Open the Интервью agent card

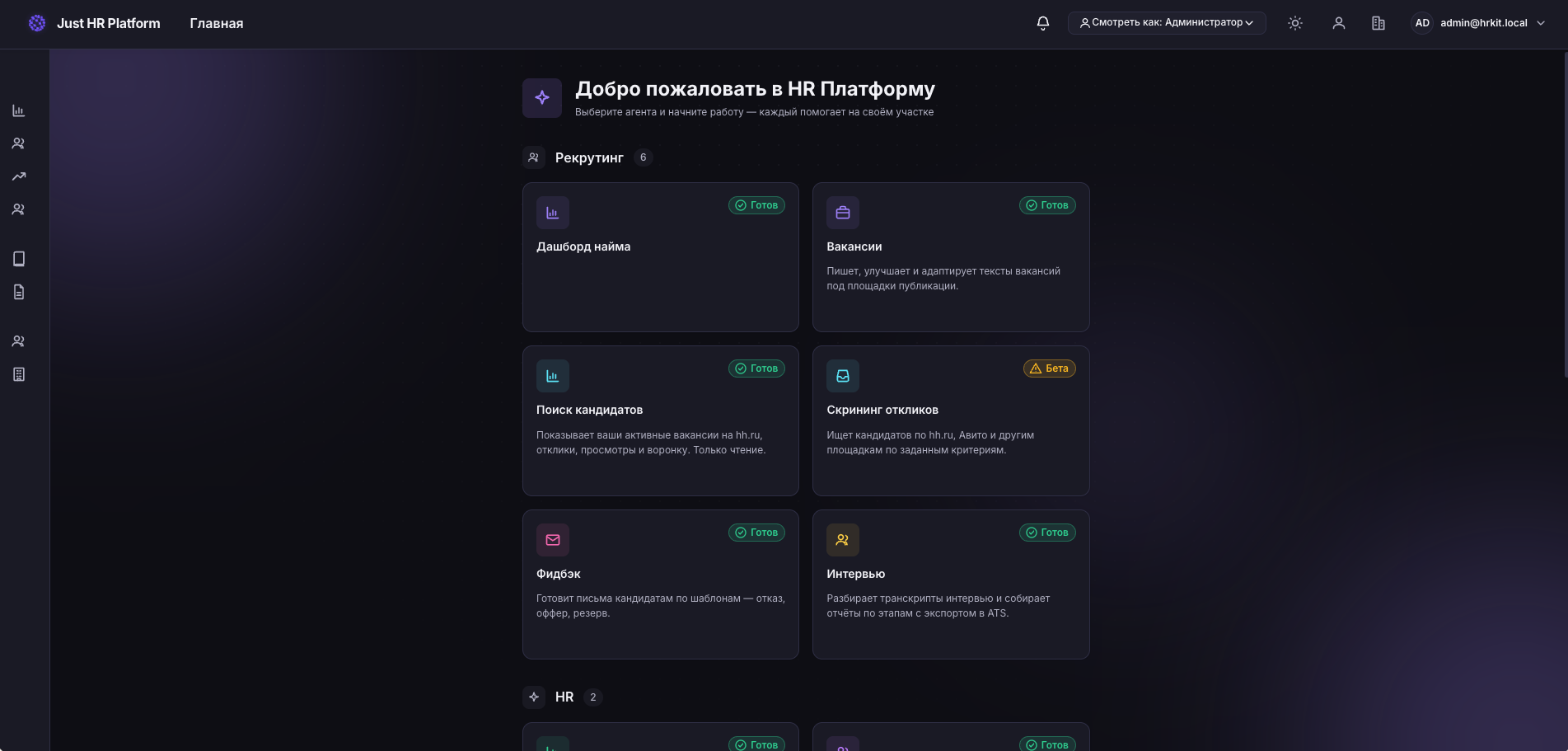(x=951, y=584)
